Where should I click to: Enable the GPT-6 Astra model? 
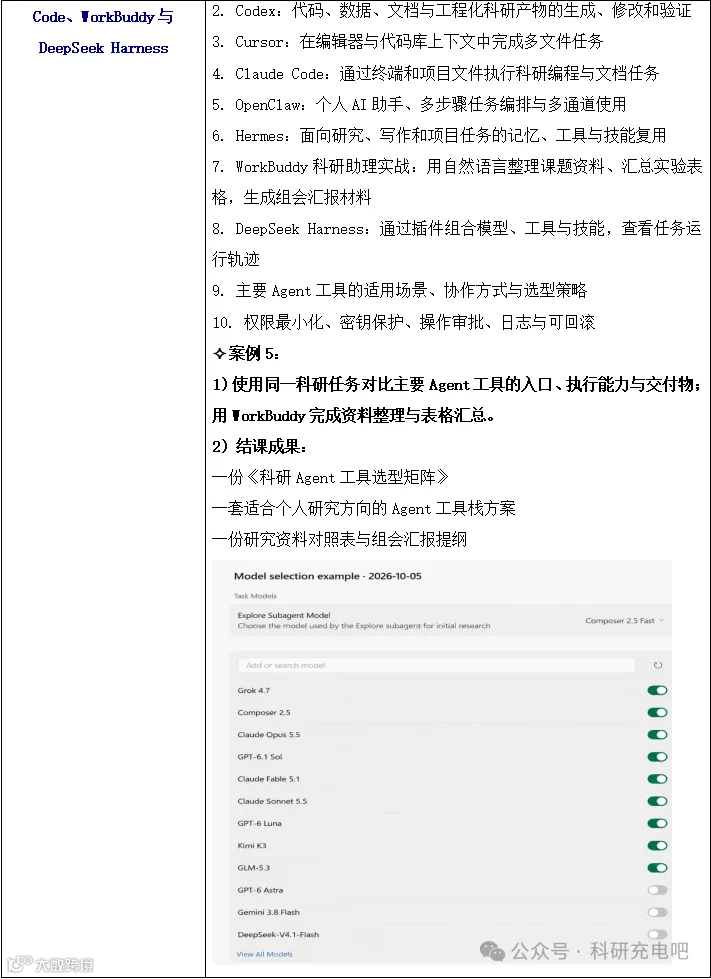pyautogui.click(x=657, y=890)
